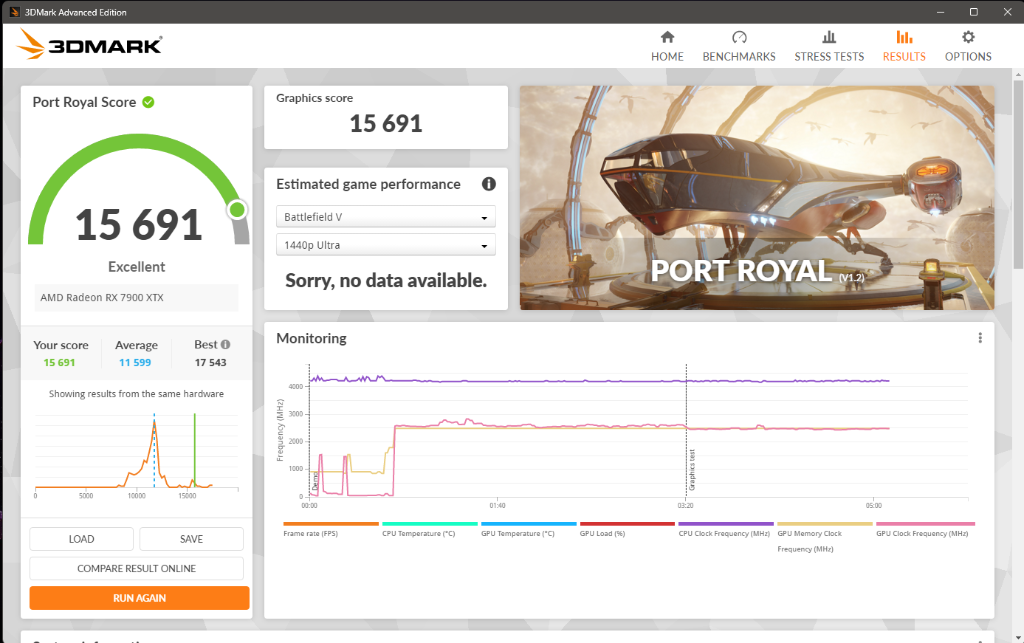1024x643 pixels.
Task: Click the LOAD button
Action: pyautogui.click(x=82, y=539)
